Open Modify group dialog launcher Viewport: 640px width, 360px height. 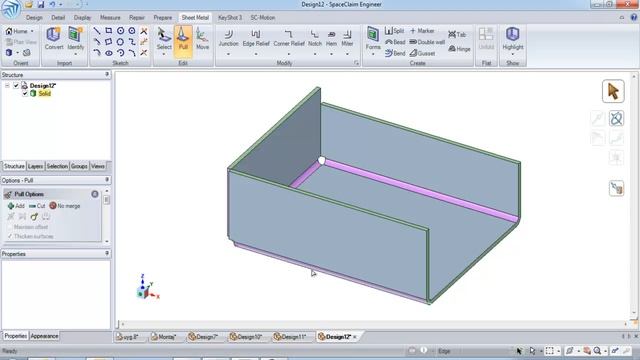click(x=356, y=63)
